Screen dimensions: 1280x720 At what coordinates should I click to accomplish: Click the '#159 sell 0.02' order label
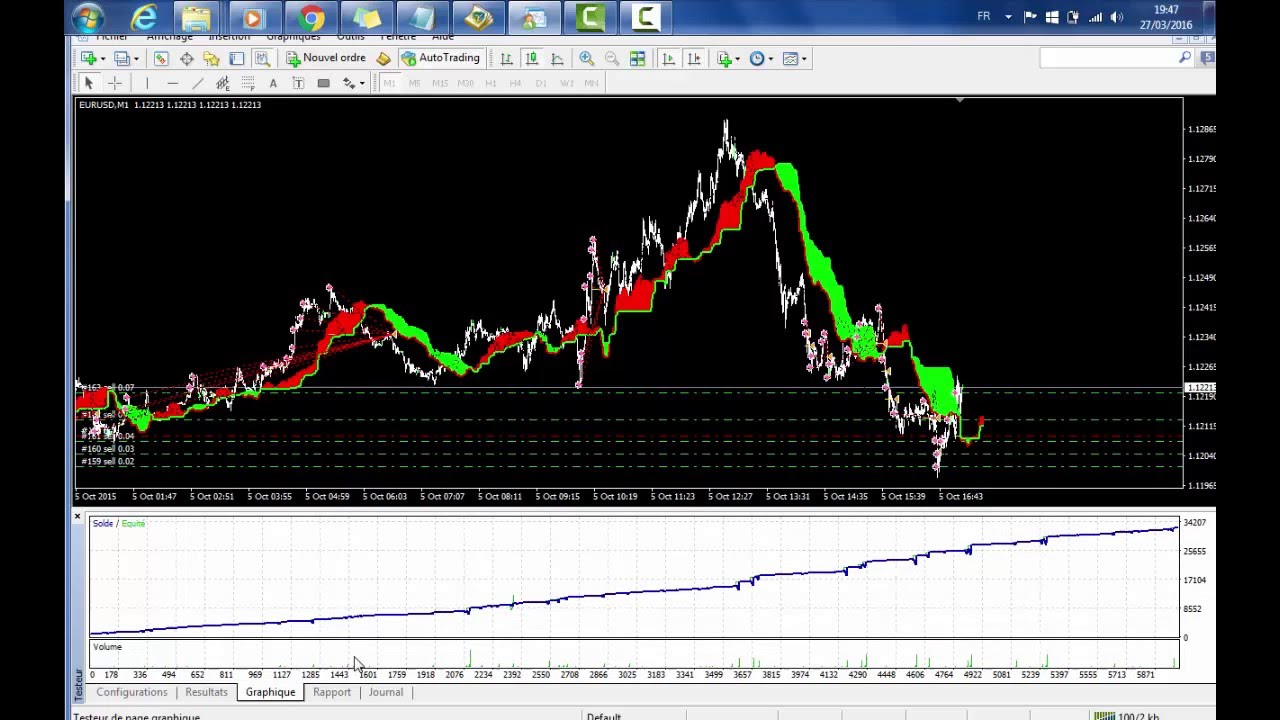point(107,461)
